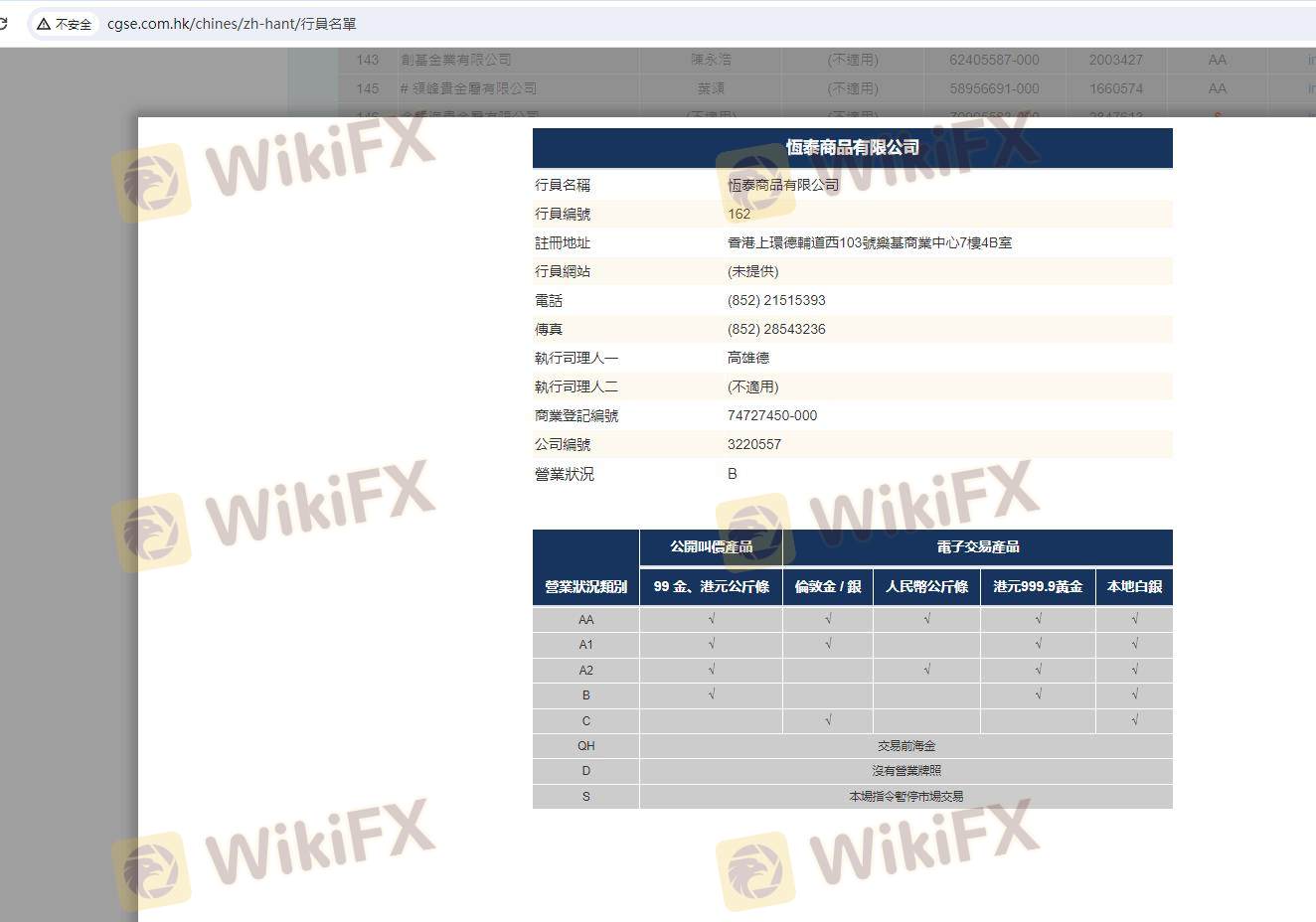Select the status value B beside 營業狀況
The image size is (1316, 922).
coord(733,474)
